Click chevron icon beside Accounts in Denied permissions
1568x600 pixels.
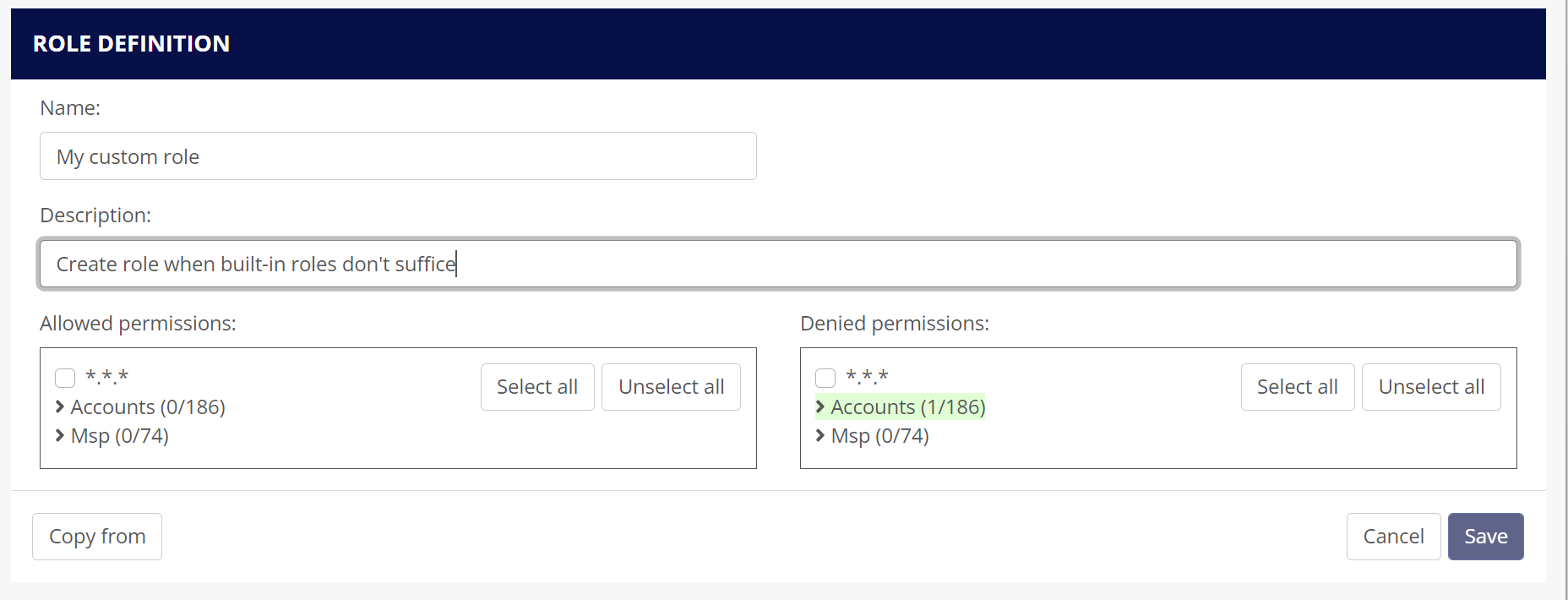pos(820,406)
